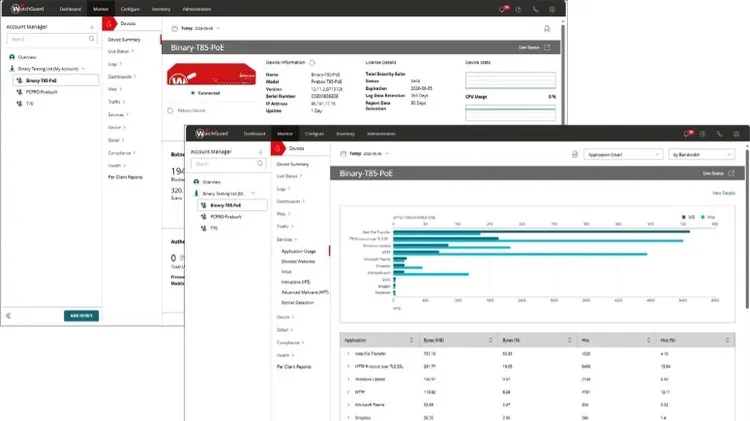Screen dimensions: 750x421
Task: Select the Inventory tab in the front window
Action: [x=345, y=134]
